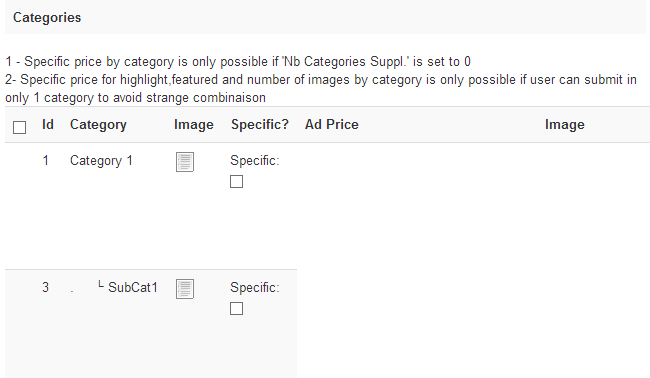Click the Specific: label in Category 1 row

[255, 161]
